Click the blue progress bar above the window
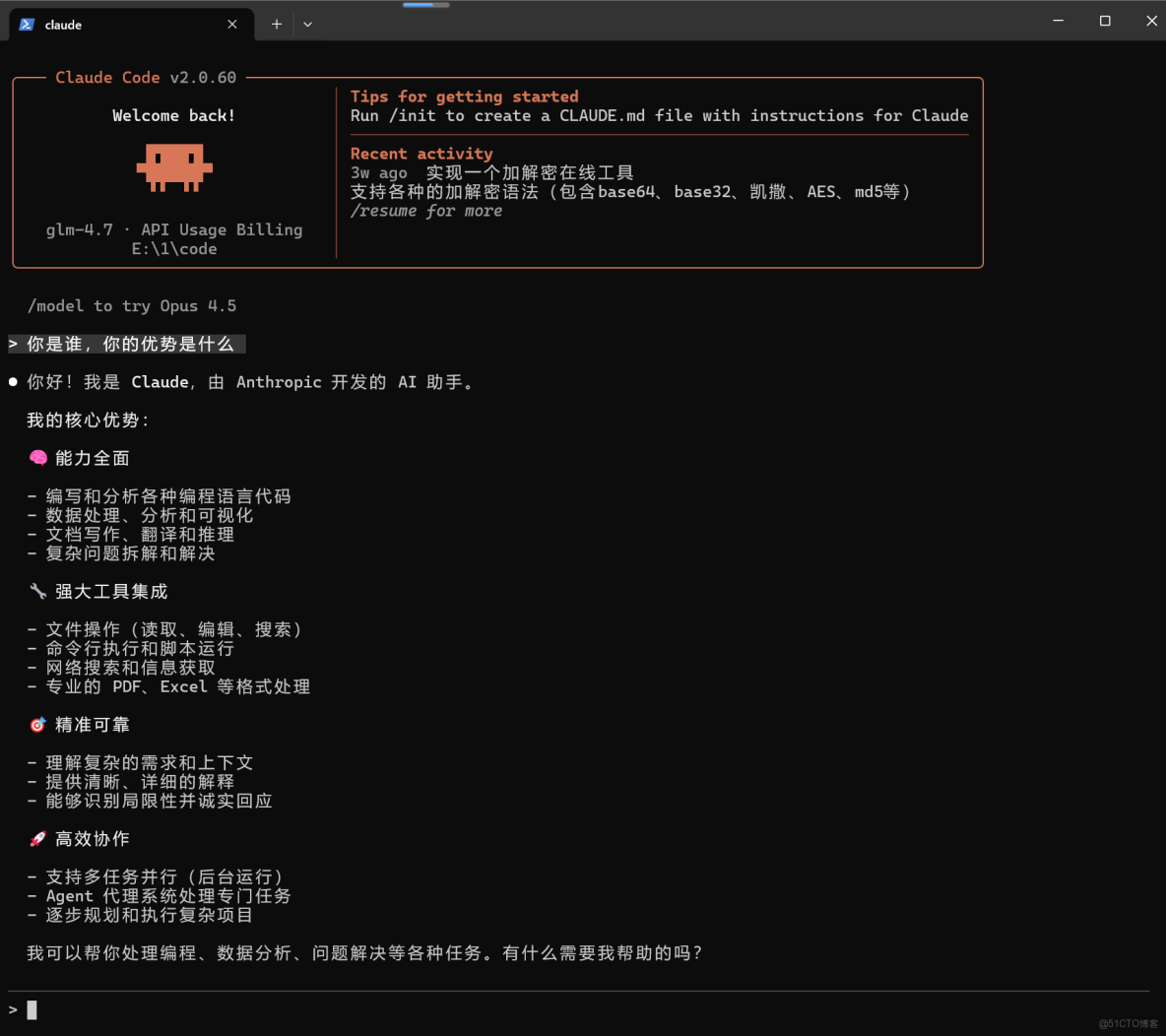1166x1036 pixels. tap(423, 4)
